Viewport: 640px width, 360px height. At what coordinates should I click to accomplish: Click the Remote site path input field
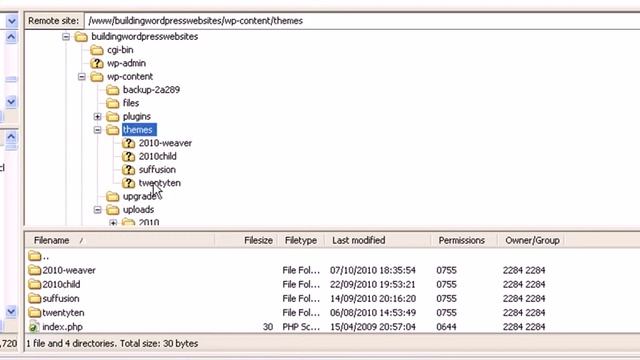coord(362,21)
